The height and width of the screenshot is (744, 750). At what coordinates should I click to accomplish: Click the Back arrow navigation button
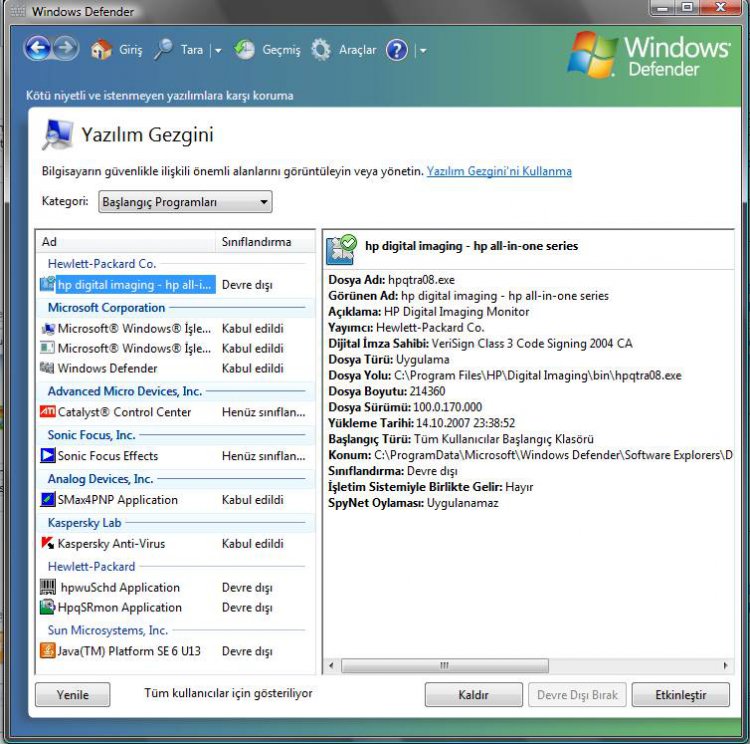pos(38,48)
